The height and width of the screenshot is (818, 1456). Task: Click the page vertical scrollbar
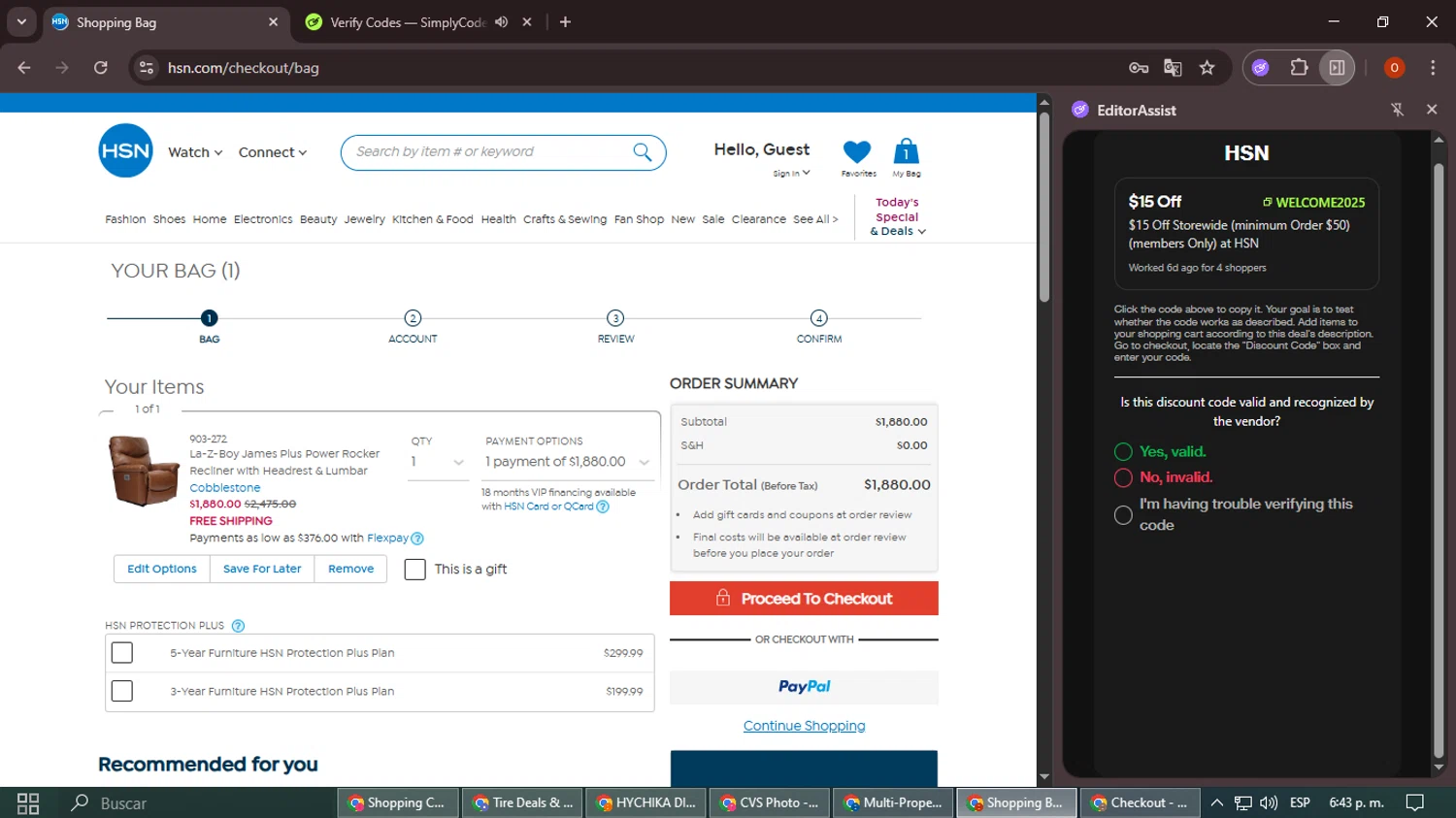(x=1044, y=209)
